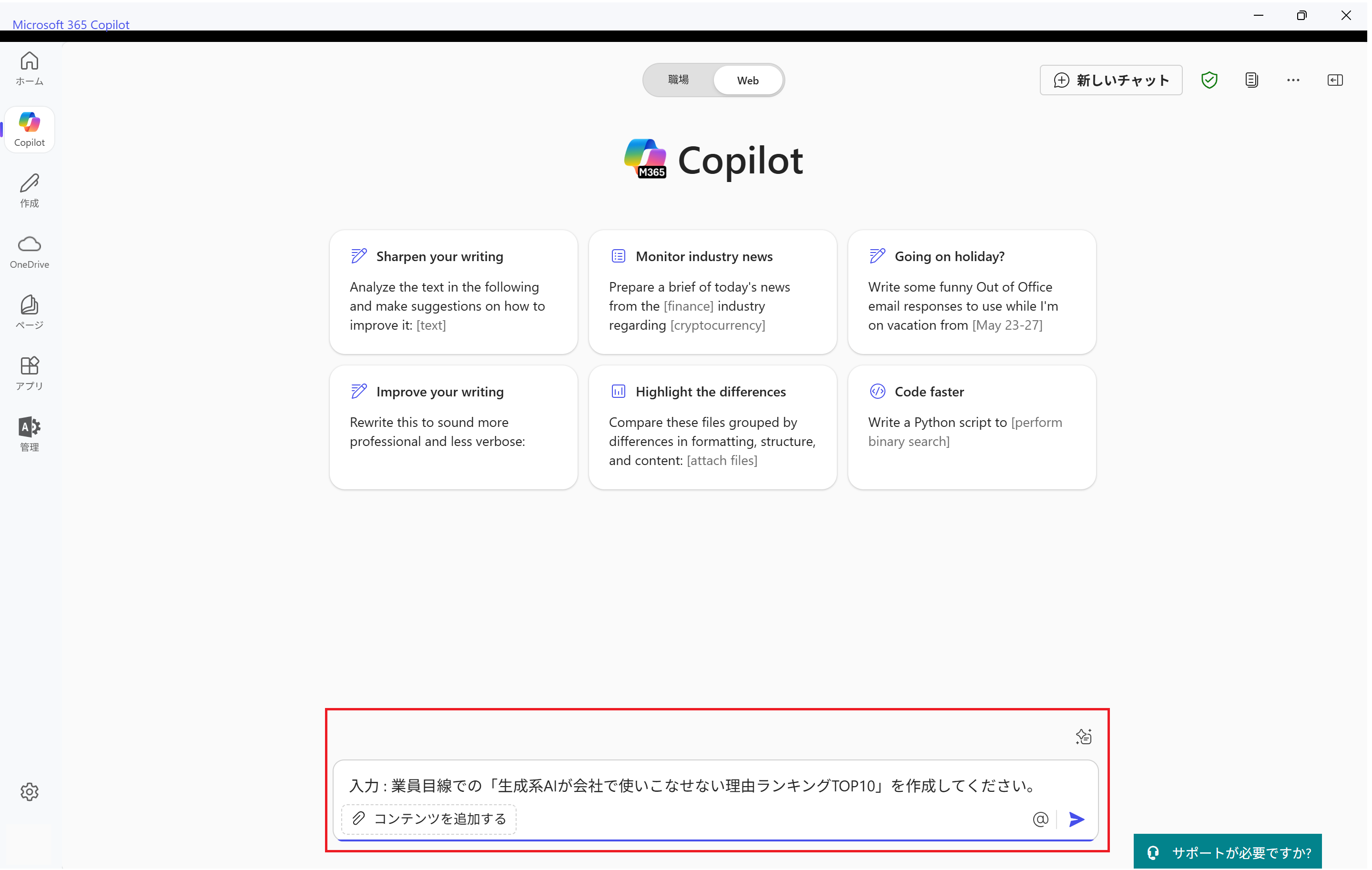Send the message with the arrow icon

coord(1076,819)
